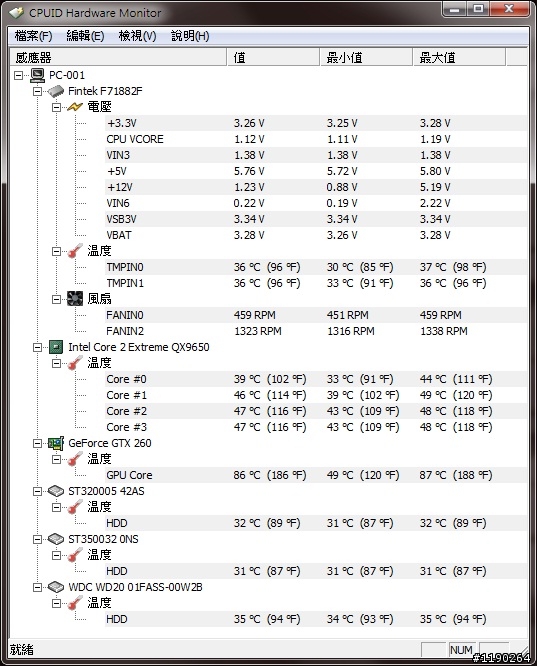This screenshot has width=537, height=666.
Task: Select the VBAT row
Action: [316, 235]
